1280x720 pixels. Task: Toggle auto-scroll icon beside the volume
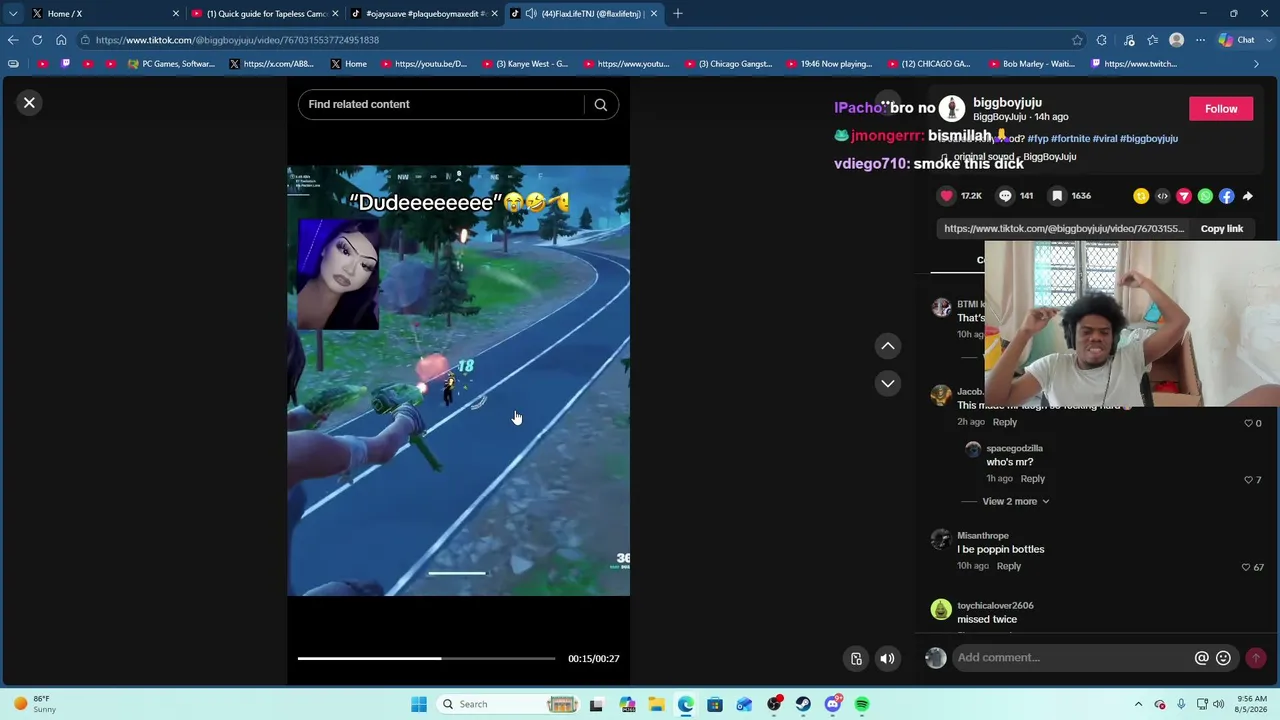856,658
